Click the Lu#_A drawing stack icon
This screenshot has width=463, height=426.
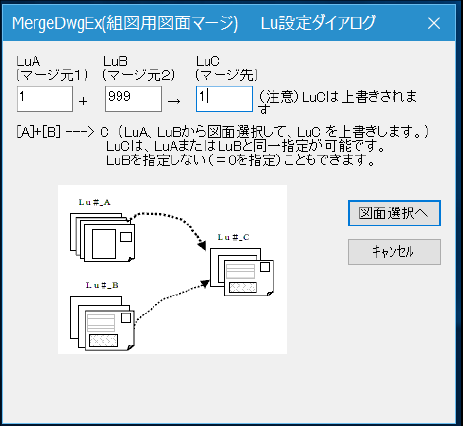point(102,237)
